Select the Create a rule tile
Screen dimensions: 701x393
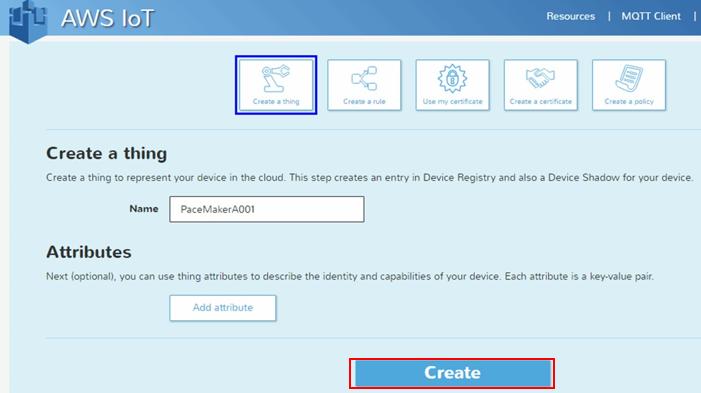(x=364, y=85)
